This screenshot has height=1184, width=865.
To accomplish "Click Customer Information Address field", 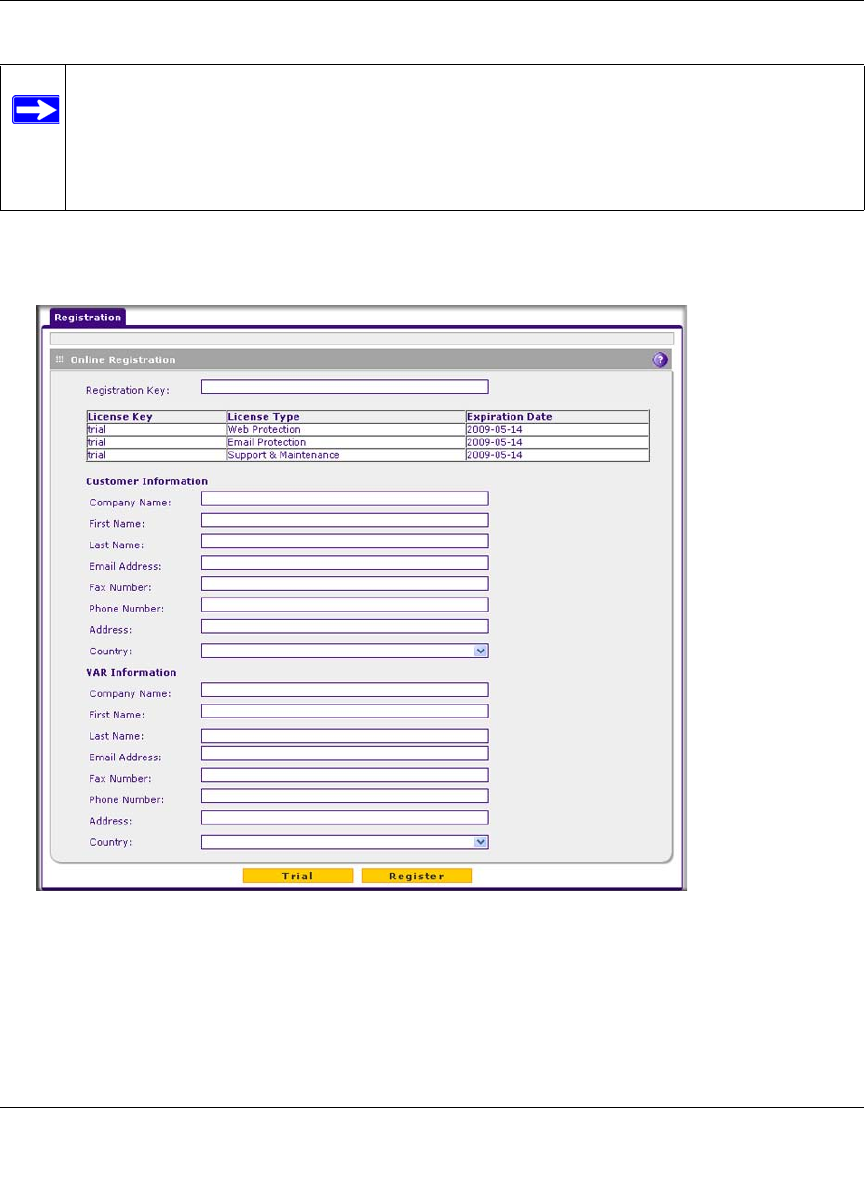I will (x=344, y=626).
